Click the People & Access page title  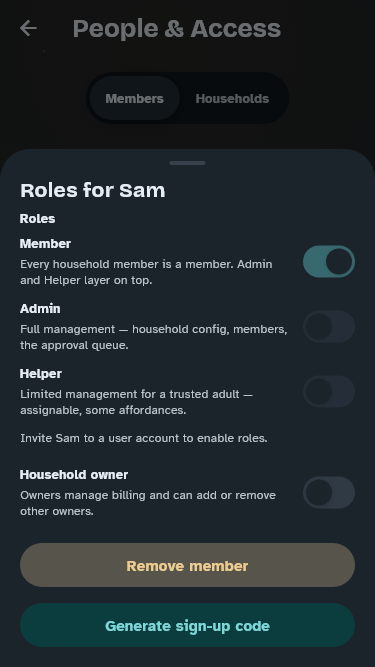[176, 29]
